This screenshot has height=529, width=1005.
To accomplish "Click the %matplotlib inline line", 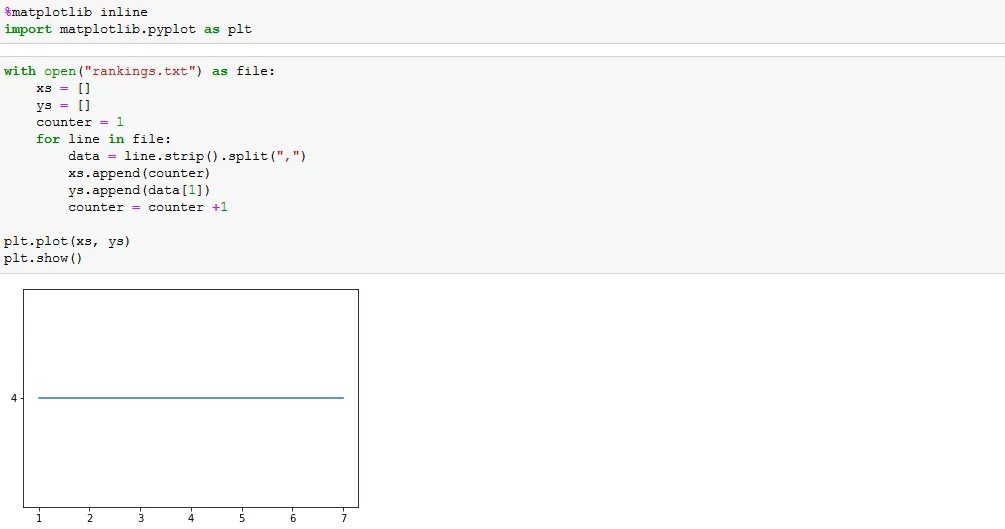I will (x=76, y=12).
